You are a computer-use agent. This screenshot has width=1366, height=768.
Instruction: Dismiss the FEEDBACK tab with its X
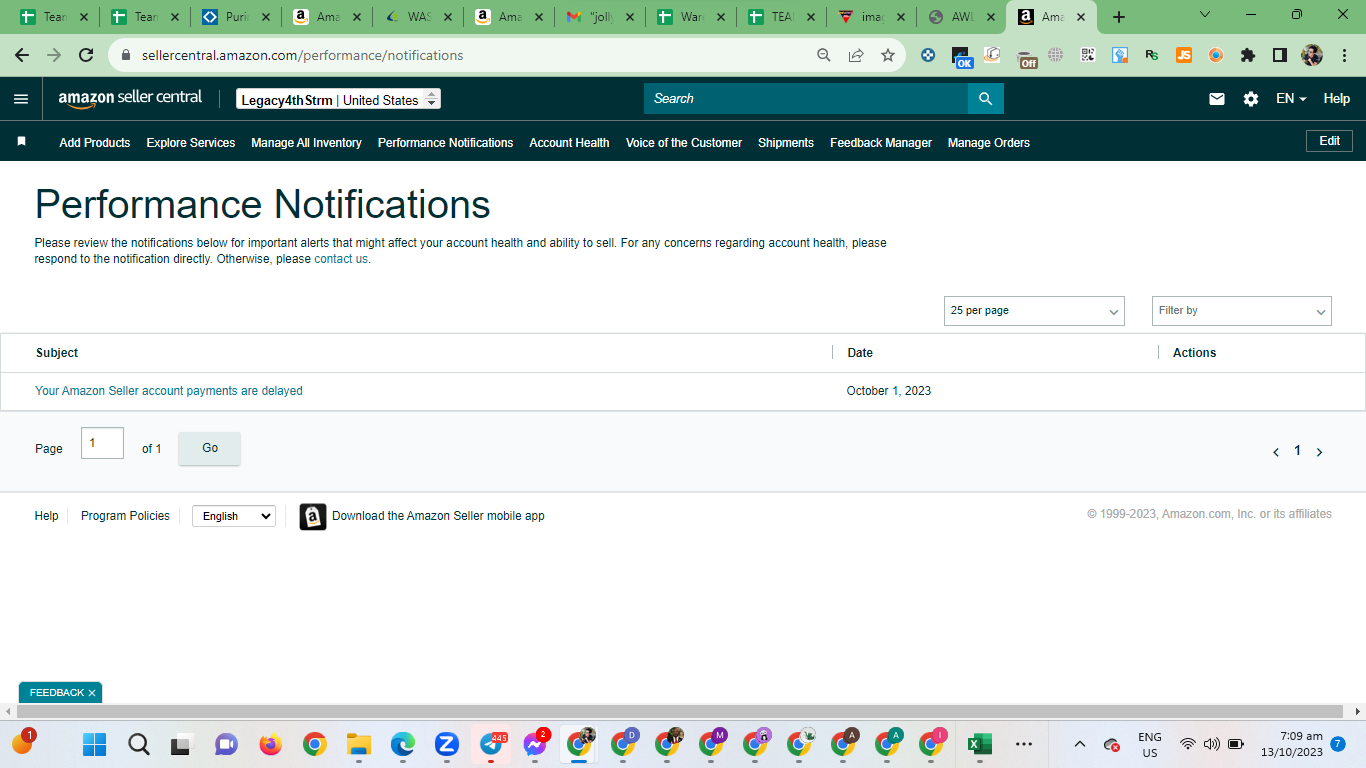click(x=92, y=693)
